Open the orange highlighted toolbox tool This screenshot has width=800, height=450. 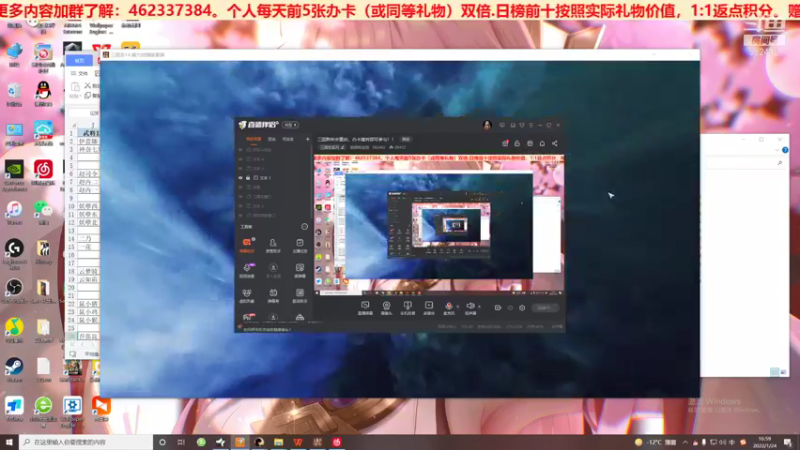pos(247,245)
